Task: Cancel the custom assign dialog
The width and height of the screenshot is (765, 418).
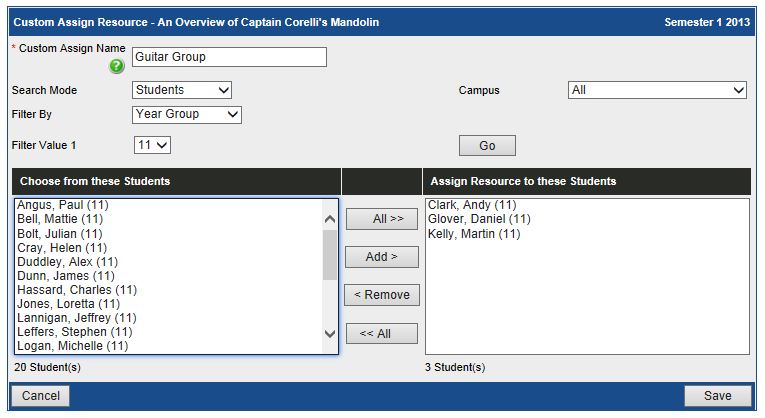Action: [41, 396]
